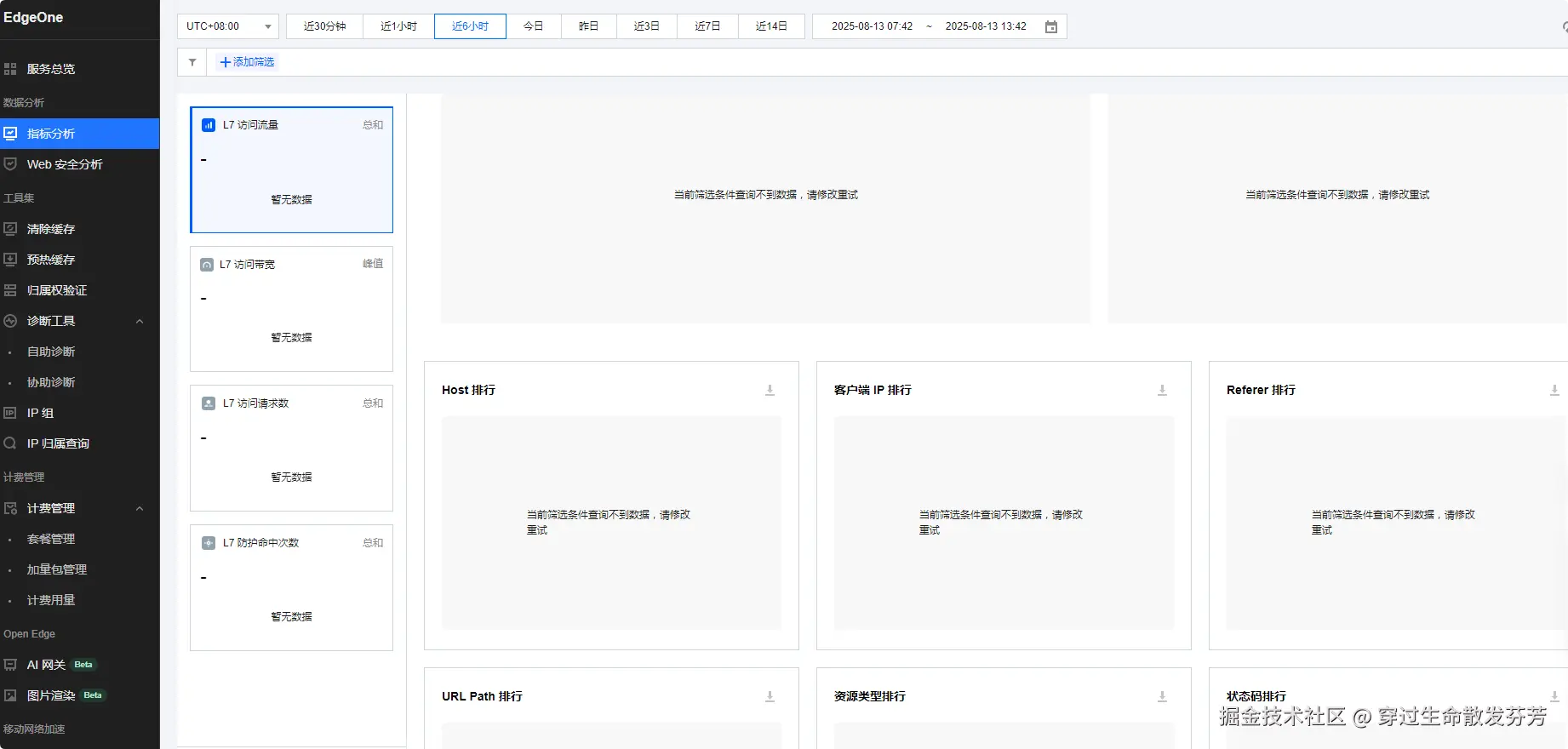Select the 近7日 time range
This screenshot has width=1568, height=749.
707,26
